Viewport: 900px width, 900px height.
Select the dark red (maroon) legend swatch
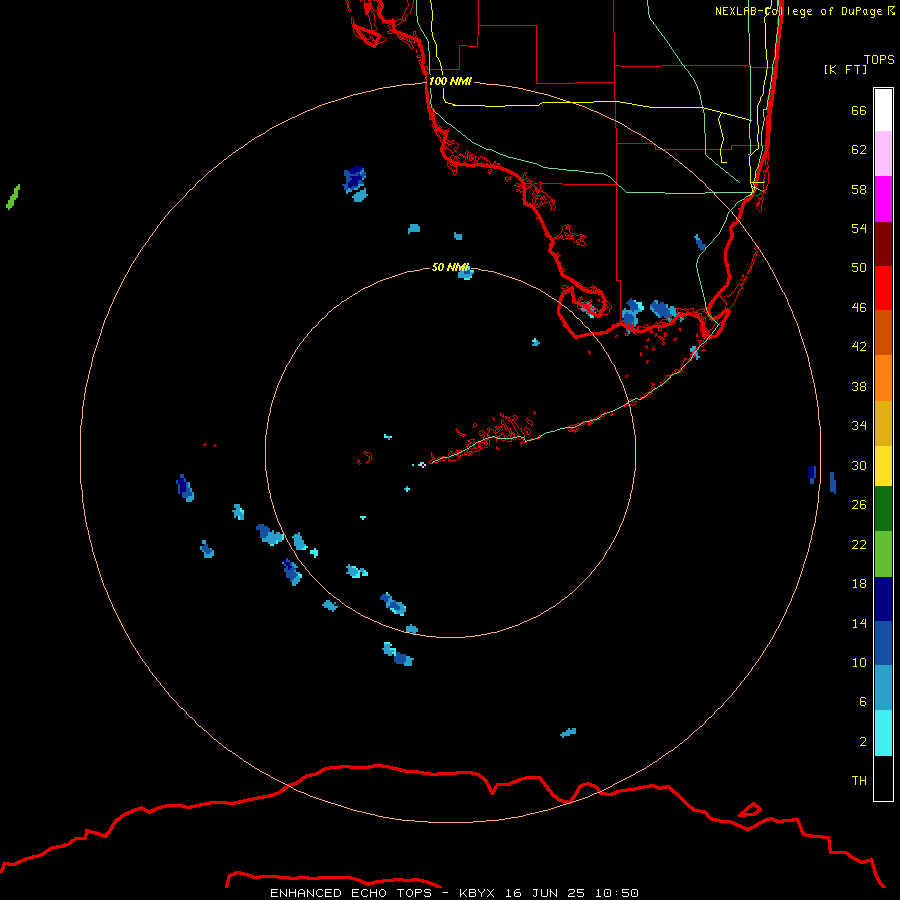(883, 244)
